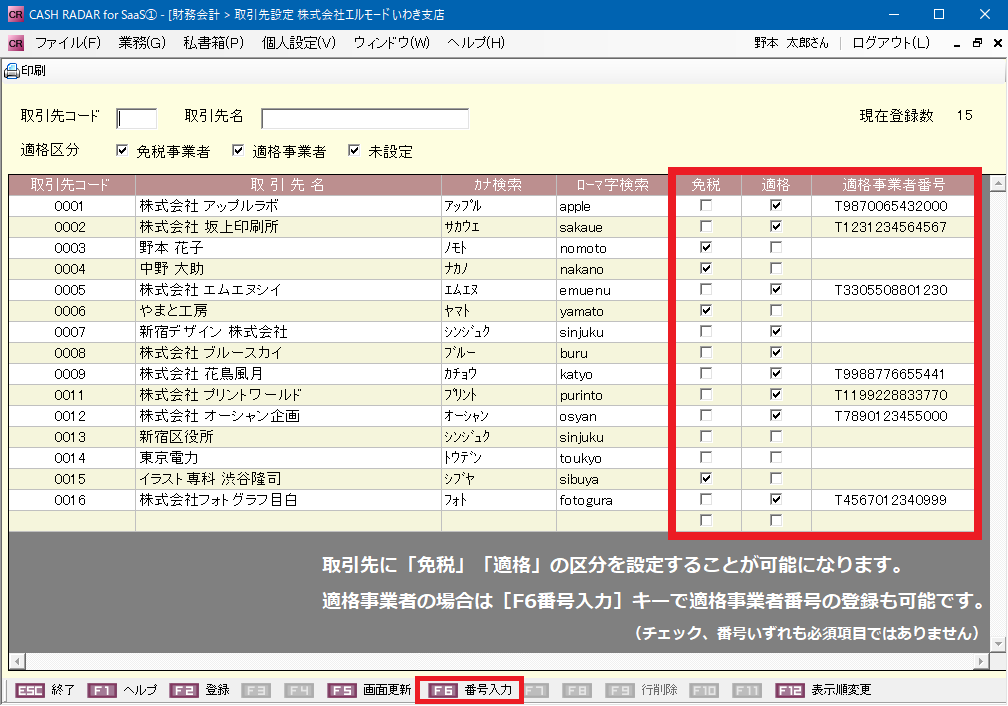Open the 私書箱(P) menu

[x=213, y=43]
